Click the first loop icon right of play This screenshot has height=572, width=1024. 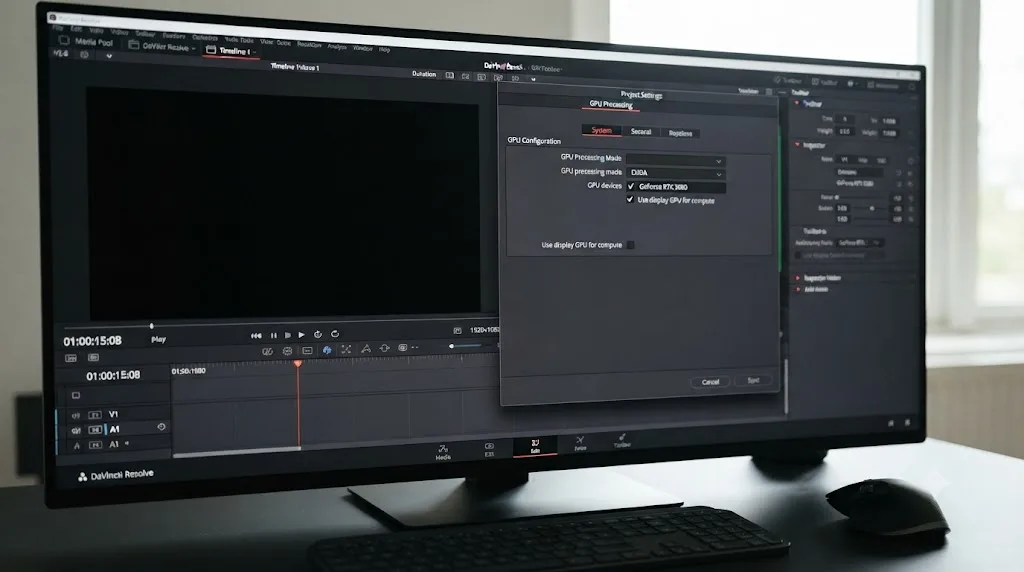point(318,334)
